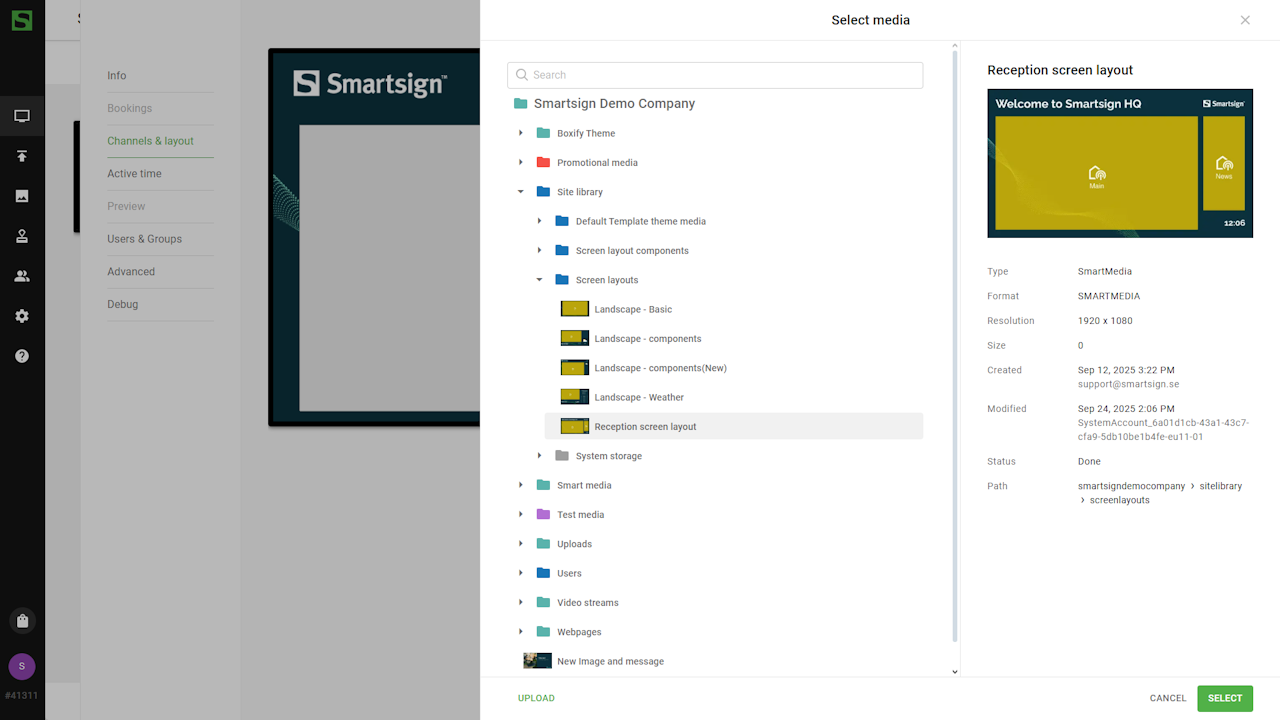This screenshot has height=720, width=1280.
Task: Open the help question mark icon
Action: pyautogui.click(x=22, y=356)
